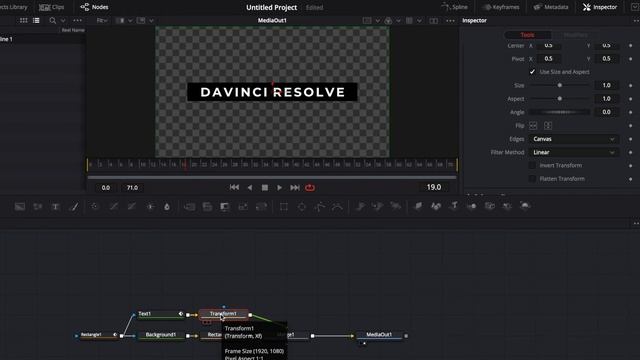Adjust the Angle slider
Viewport: 640px width, 360px height.
(560, 112)
